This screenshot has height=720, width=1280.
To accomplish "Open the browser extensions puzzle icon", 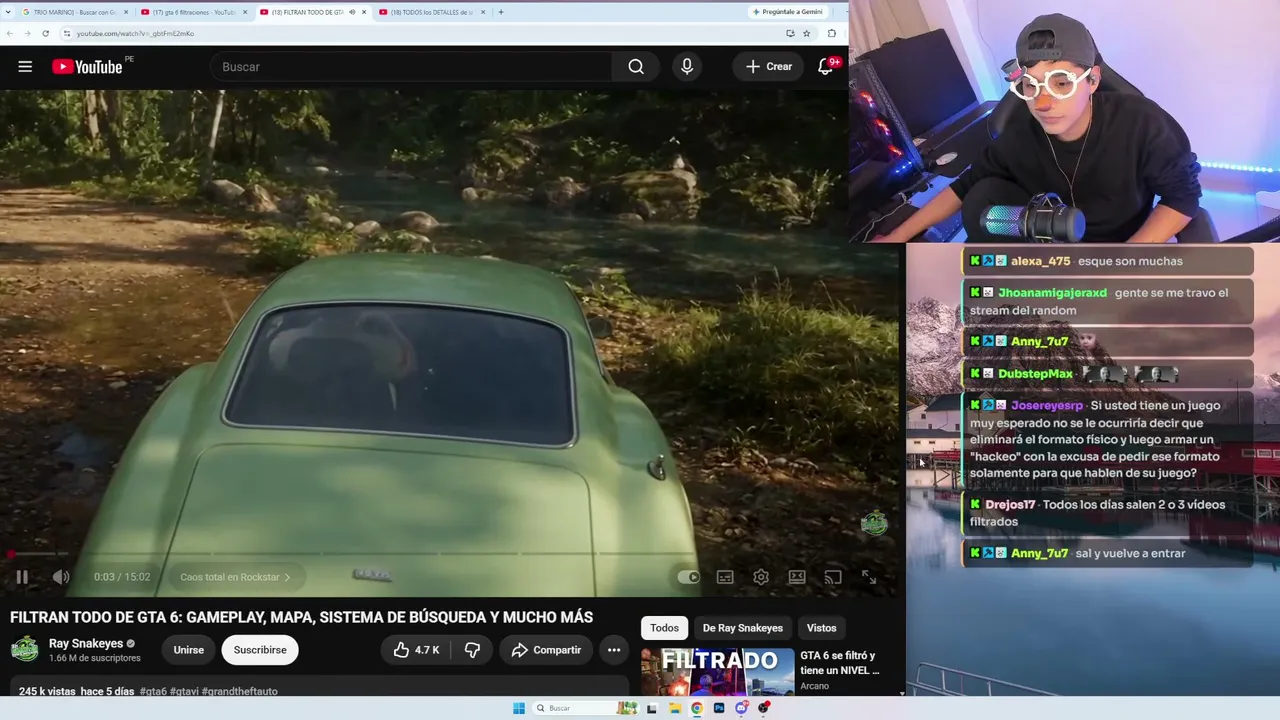I will tap(832, 33).
